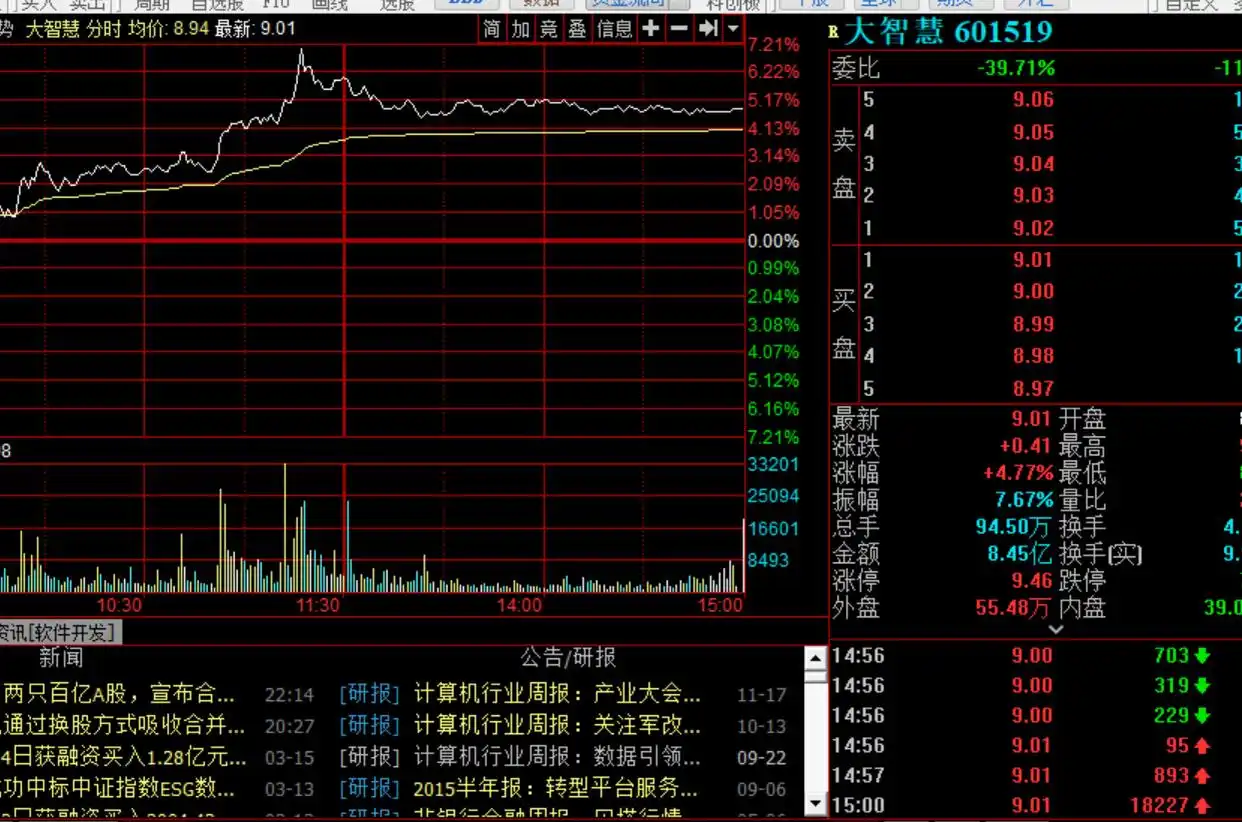This screenshot has height=822, width=1242.
Task: Open research report 计算机行业周报:产业大会
Action: [557, 694]
